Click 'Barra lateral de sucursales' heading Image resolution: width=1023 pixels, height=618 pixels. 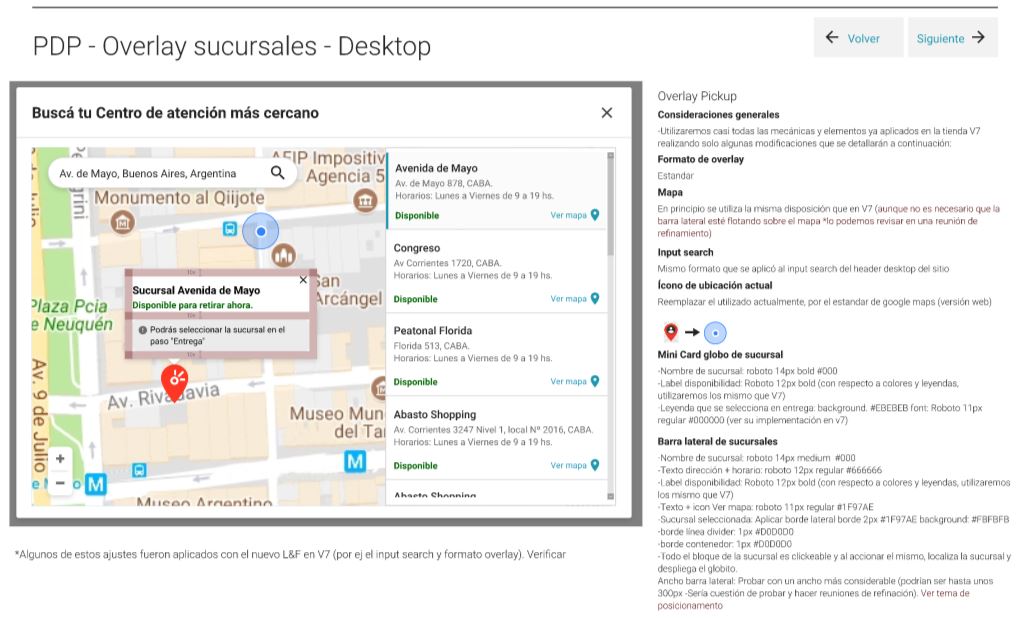(717, 441)
